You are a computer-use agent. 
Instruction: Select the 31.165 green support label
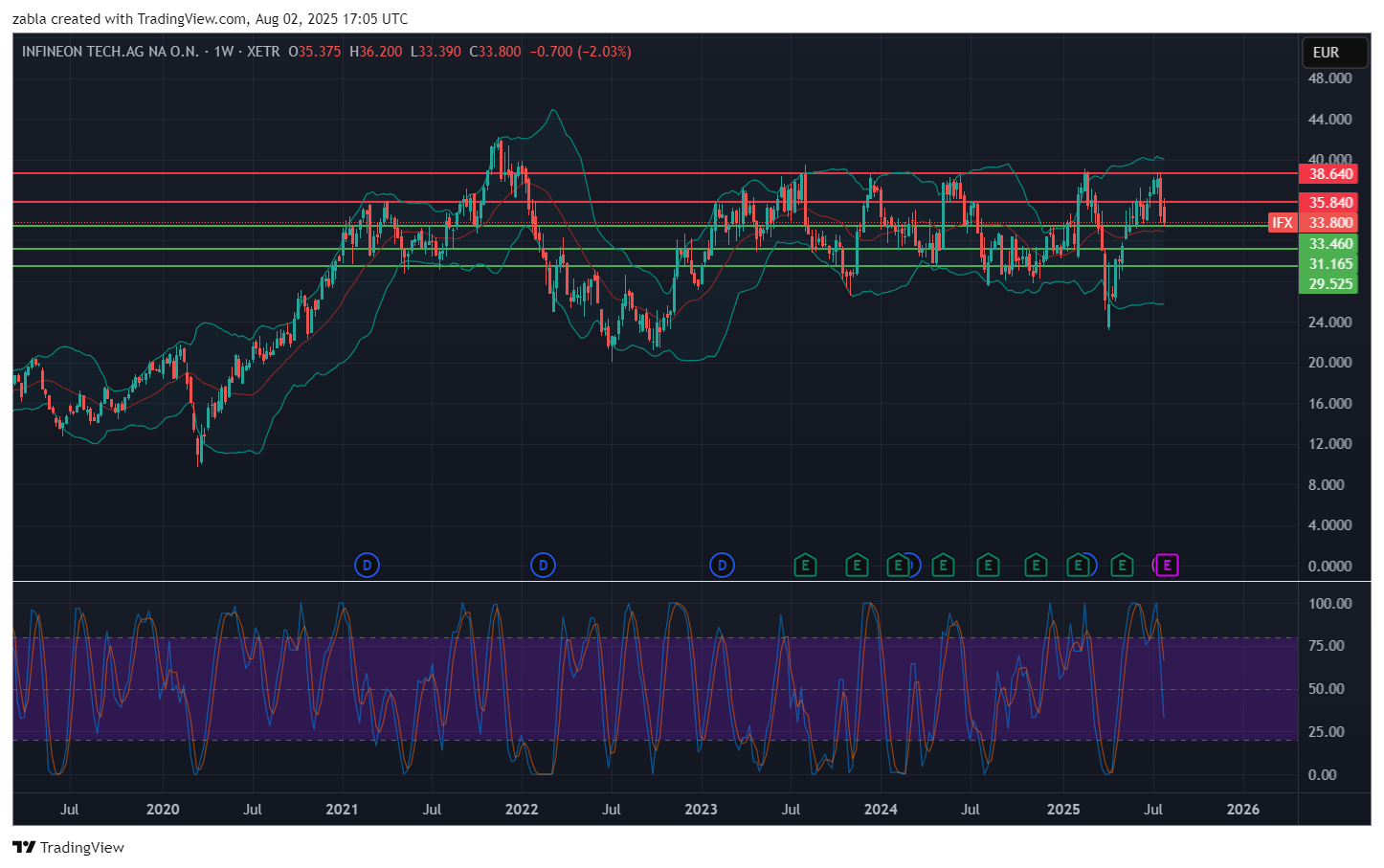[1328, 264]
